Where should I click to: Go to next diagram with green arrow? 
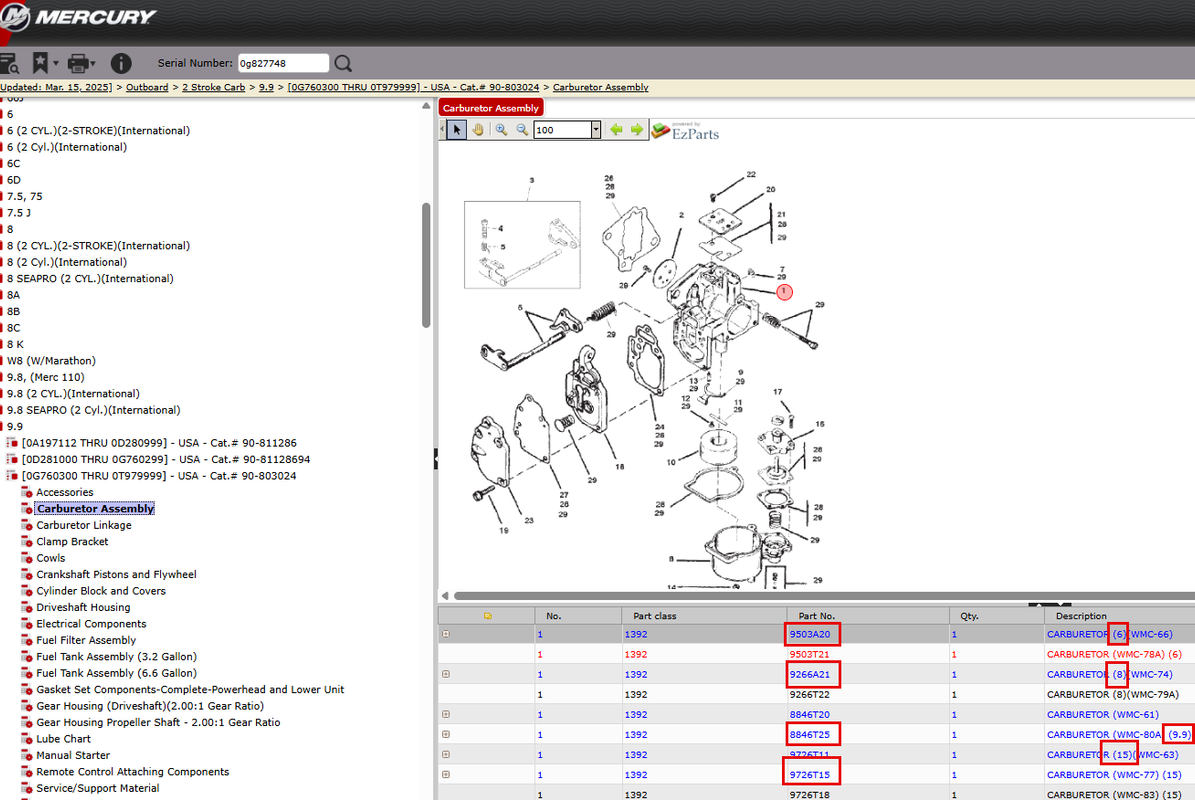pos(637,130)
